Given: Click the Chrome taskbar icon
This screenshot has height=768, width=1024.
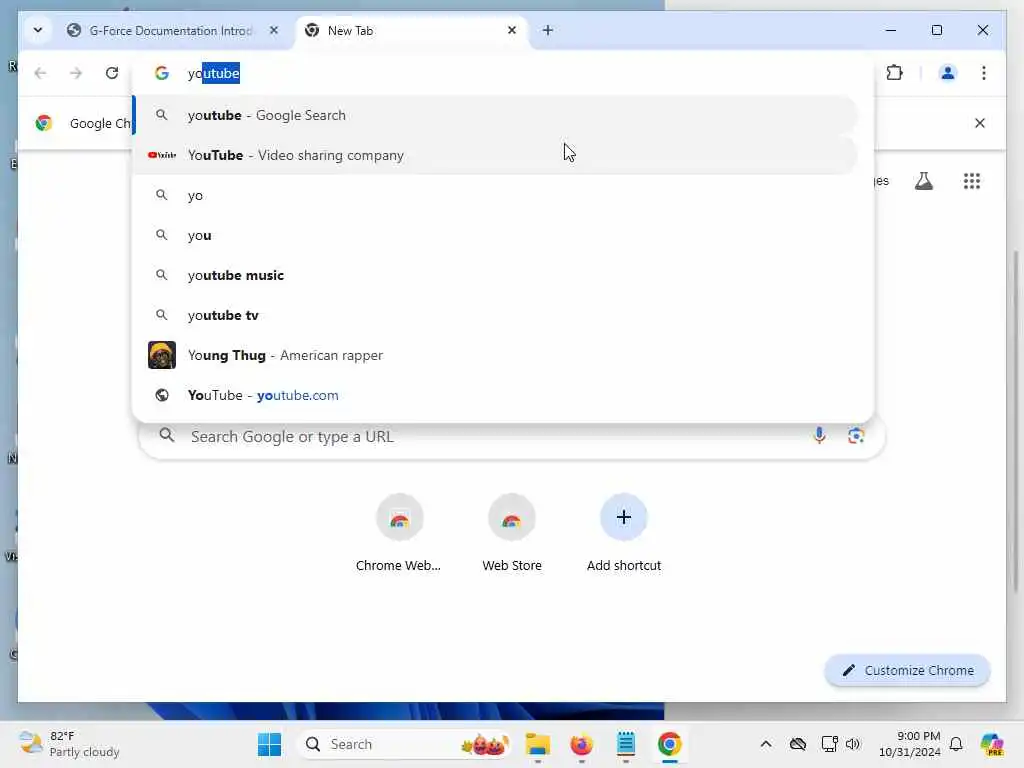Looking at the screenshot, I should click(669, 744).
